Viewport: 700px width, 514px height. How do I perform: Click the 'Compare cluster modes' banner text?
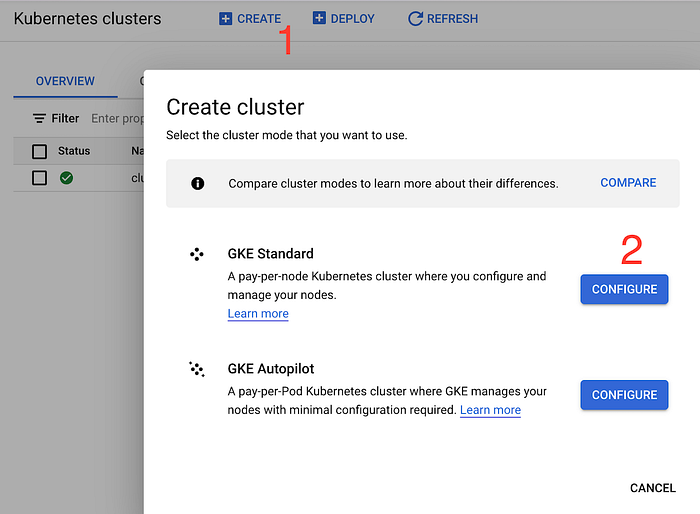[x=393, y=184]
